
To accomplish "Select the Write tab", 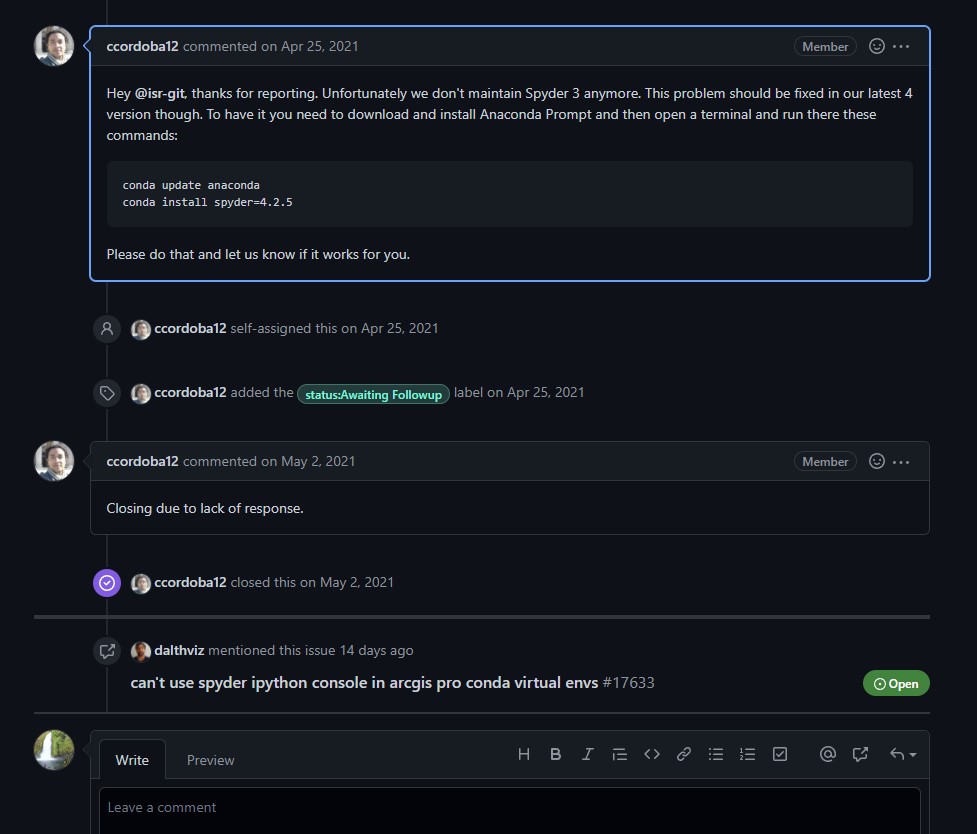I will click(132, 760).
